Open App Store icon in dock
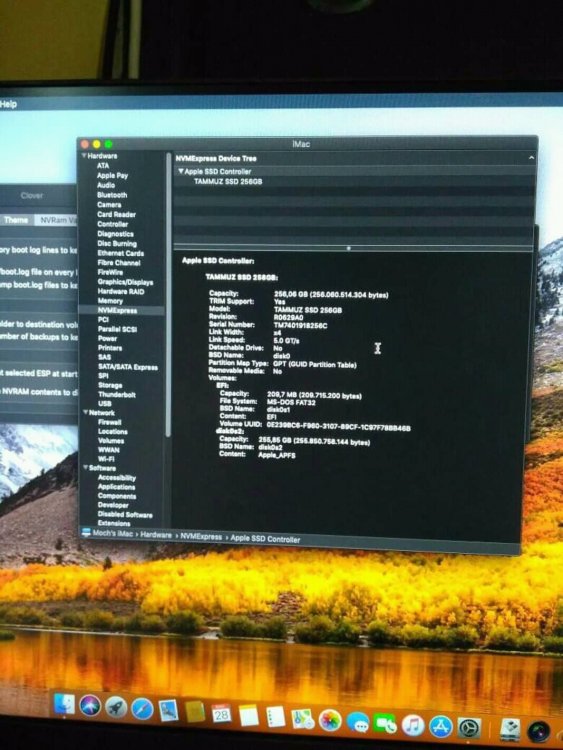Viewport: 563px width, 750px height. coord(441,728)
